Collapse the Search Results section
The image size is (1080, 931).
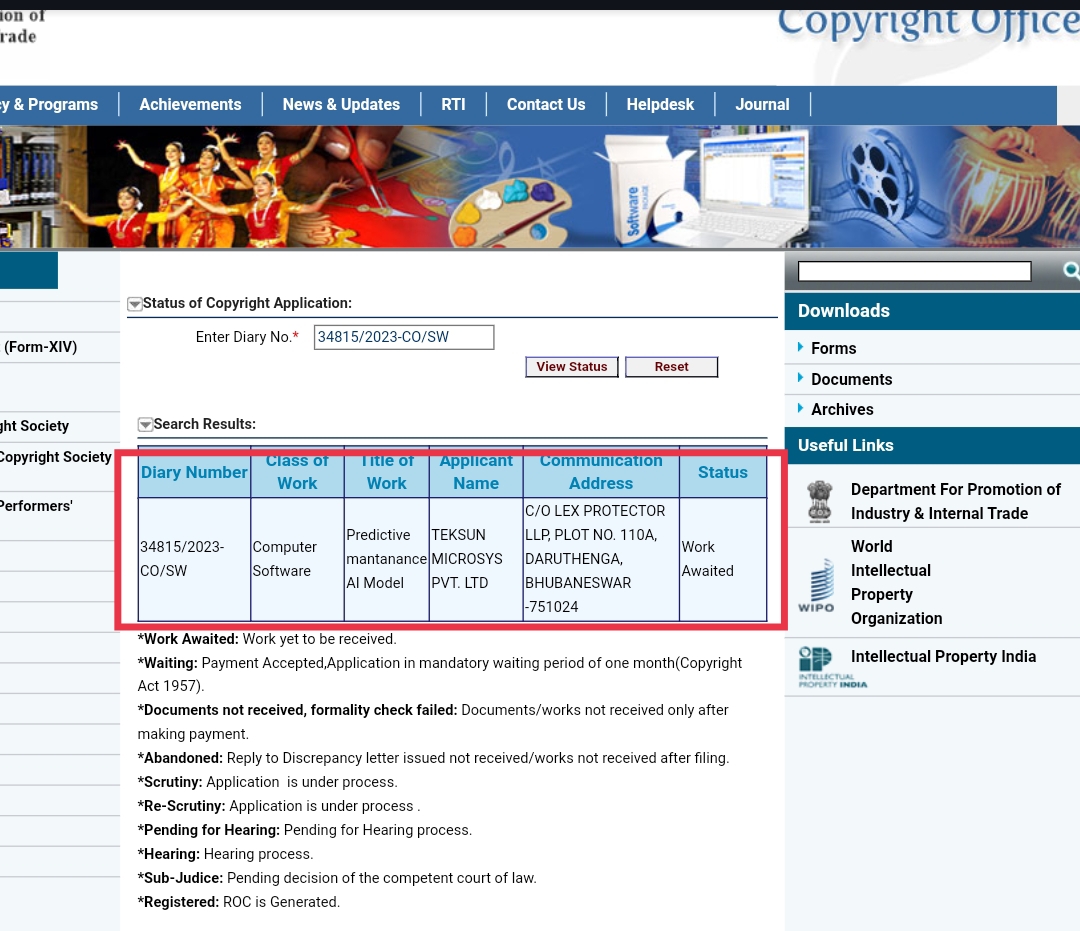tap(145, 425)
